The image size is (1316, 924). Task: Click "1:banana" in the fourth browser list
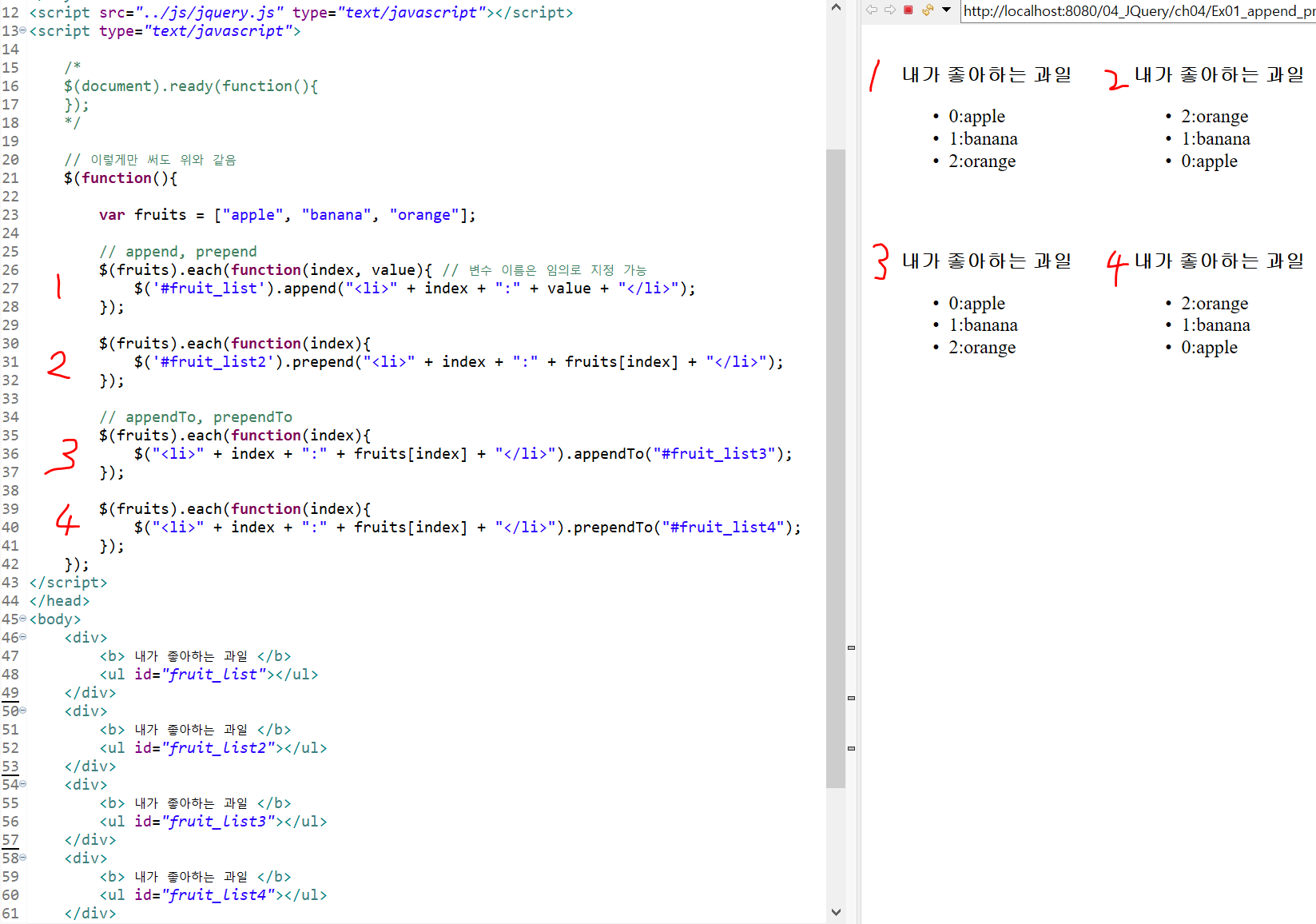[x=1215, y=325]
